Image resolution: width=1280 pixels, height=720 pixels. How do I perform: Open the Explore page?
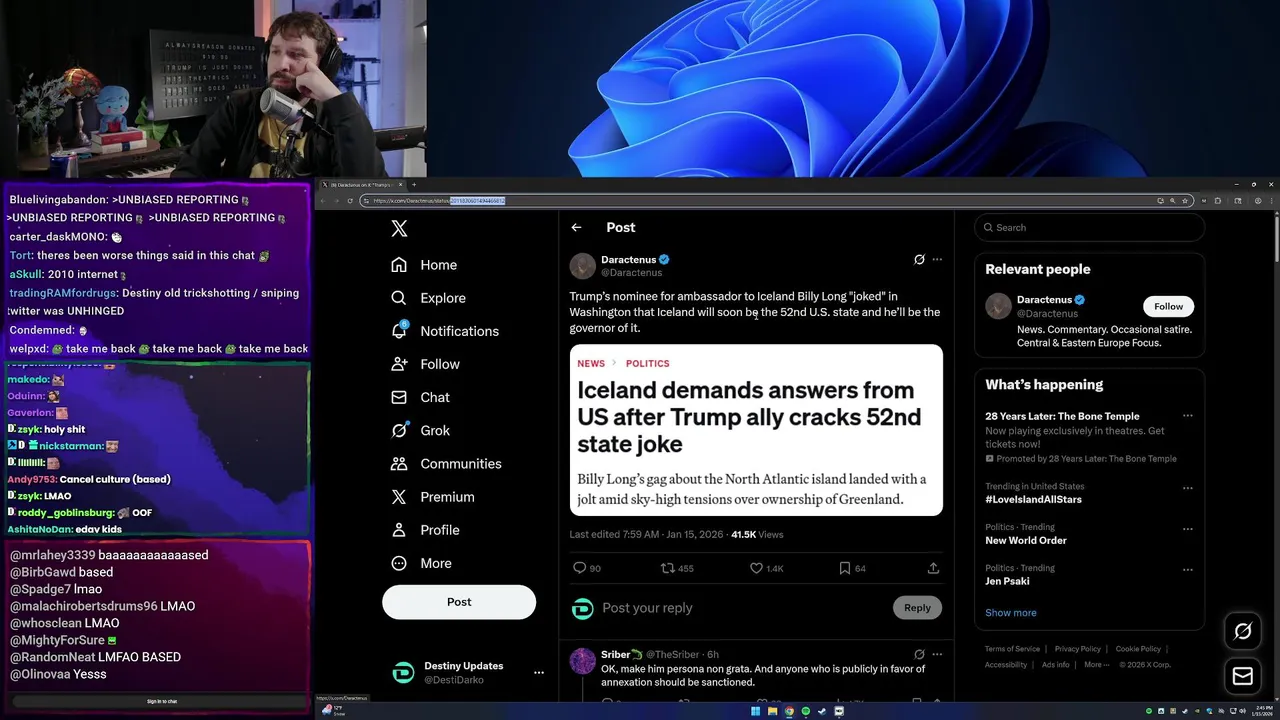[x=428, y=298]
